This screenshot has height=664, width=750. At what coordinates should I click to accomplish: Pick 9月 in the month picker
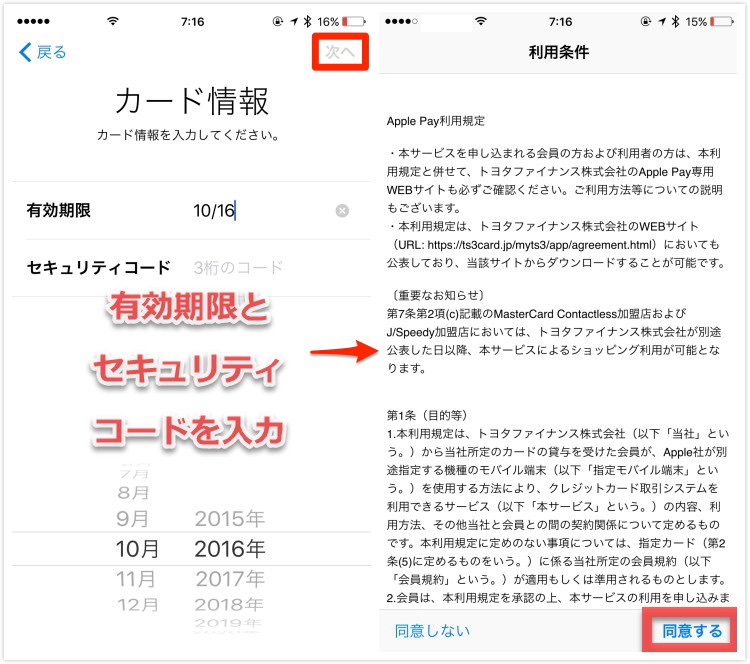point(132,519)
